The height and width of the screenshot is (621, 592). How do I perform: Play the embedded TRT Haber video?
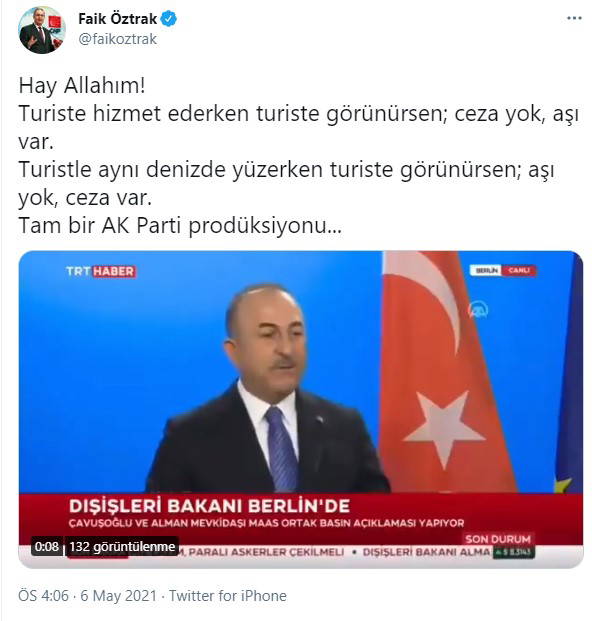pyautogui.click(x=301, y=410)
